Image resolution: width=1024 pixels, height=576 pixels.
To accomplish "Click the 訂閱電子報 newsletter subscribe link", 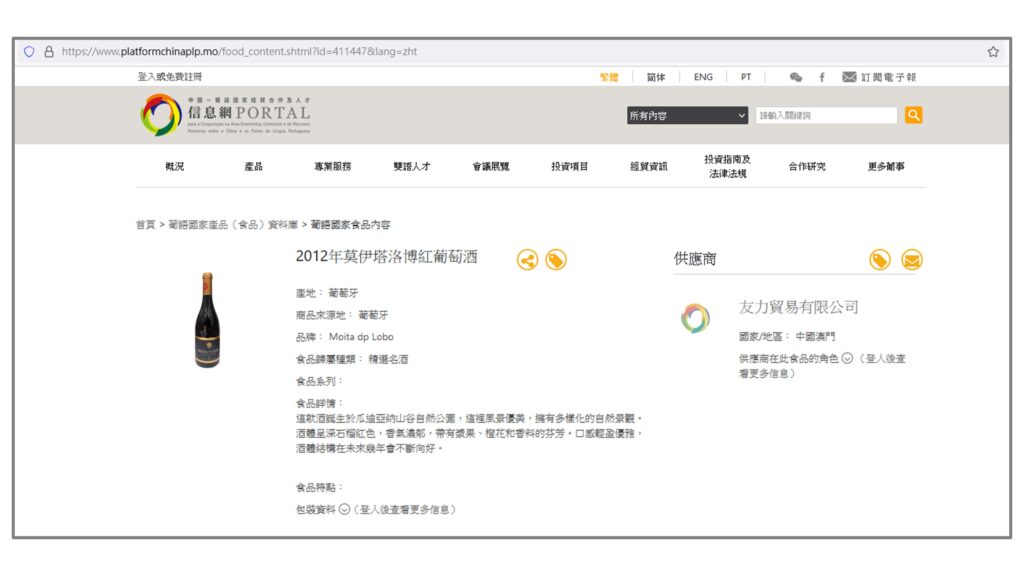I will pos(879,77).
